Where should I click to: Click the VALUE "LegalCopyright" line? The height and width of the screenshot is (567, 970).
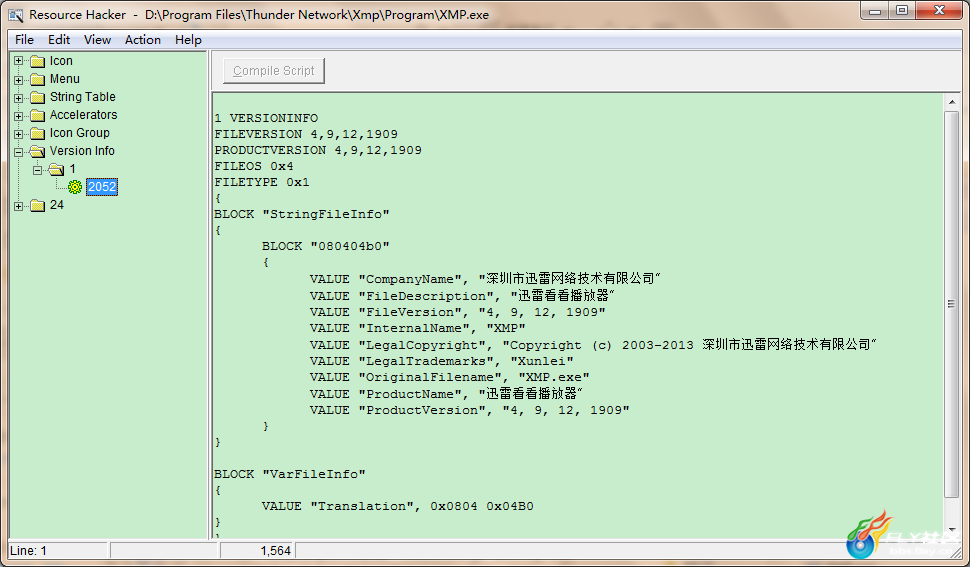[x=593, y=345]
